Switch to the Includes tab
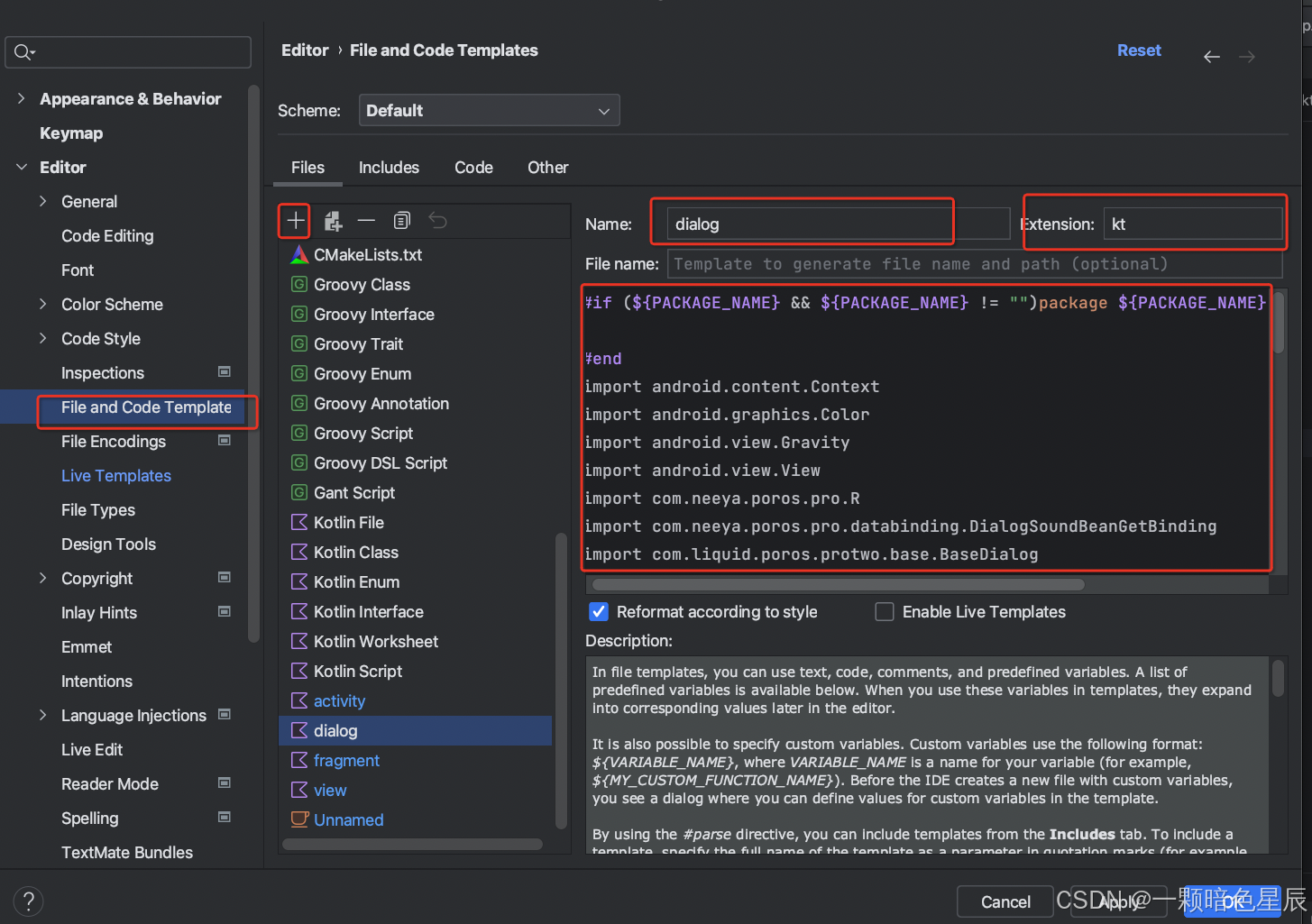The width and height of the screenshot is (1312, 924). pyautogui.click(x=389, y=168)
